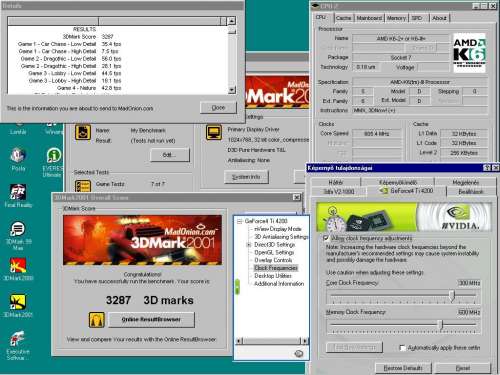Screen dimensions: 500x375
Task: Click Reset button in display properties
Action: (463, 368)
